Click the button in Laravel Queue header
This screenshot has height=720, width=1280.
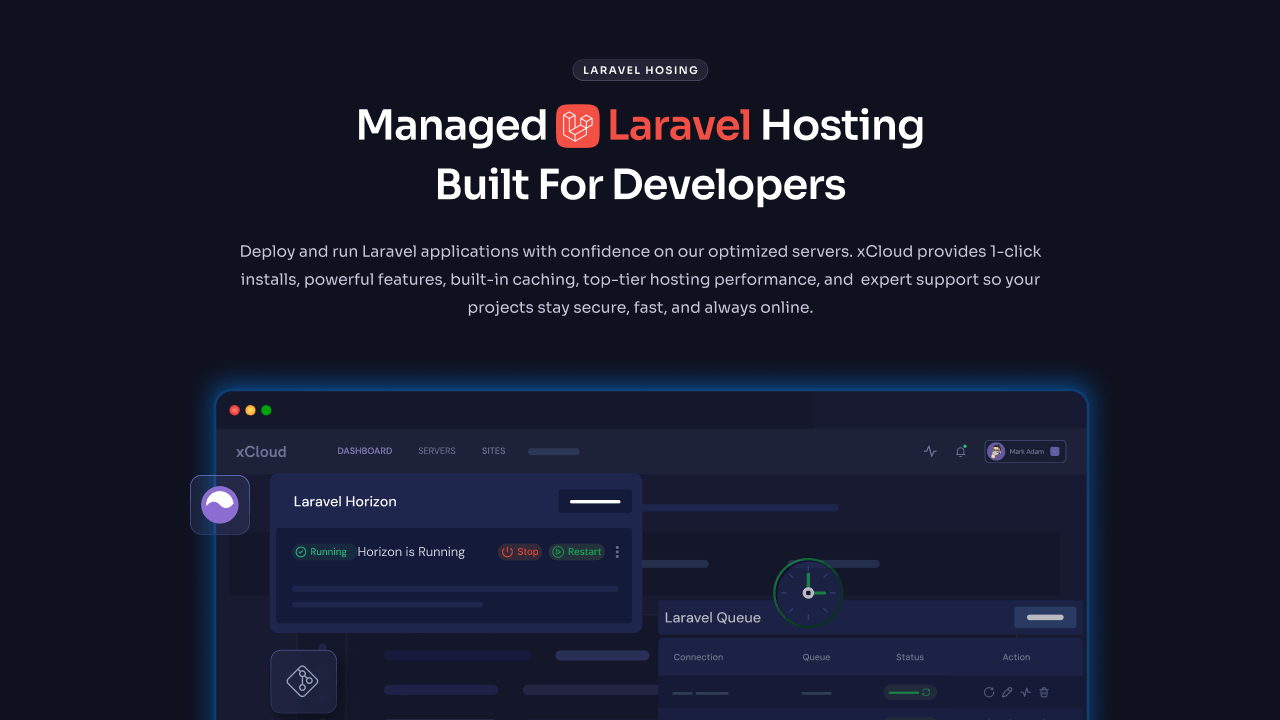pos(1045,617)
